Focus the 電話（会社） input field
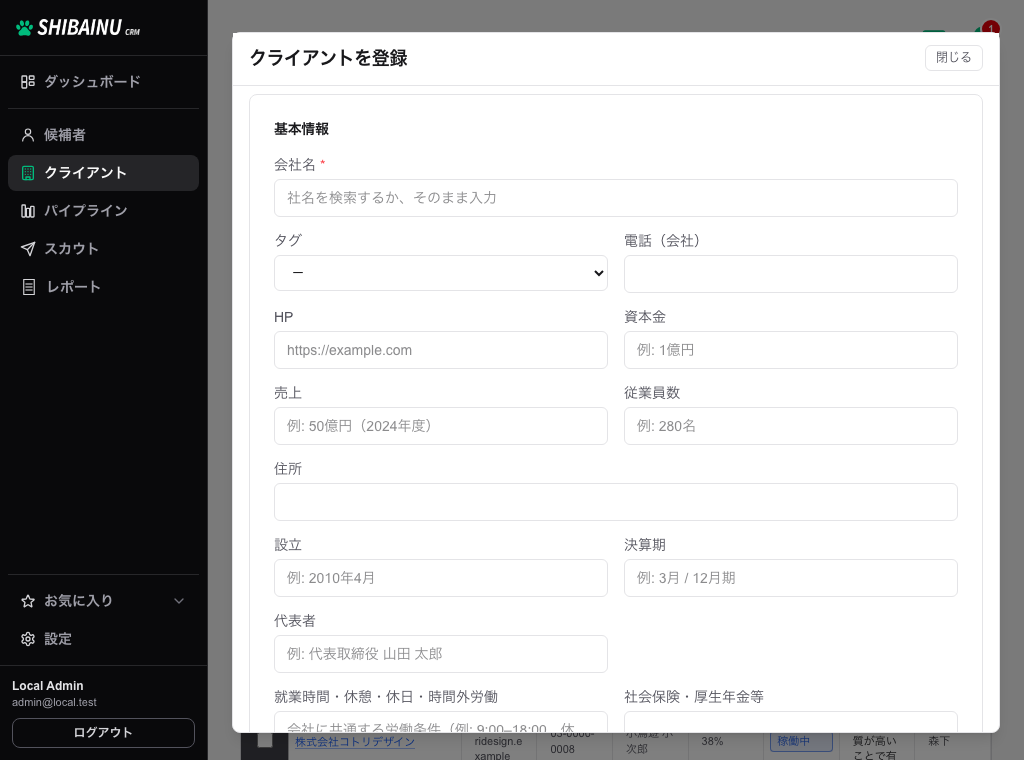Image resolution: width=1024 pixels, height=760 pixels. point(791,274)
